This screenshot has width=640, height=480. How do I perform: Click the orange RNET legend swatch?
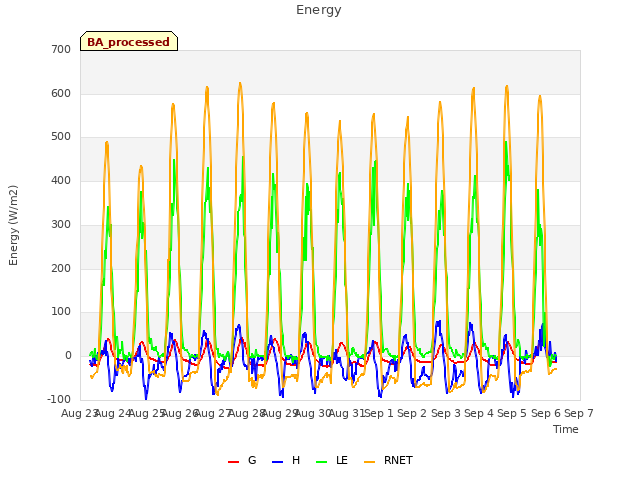tap(369, 462)
